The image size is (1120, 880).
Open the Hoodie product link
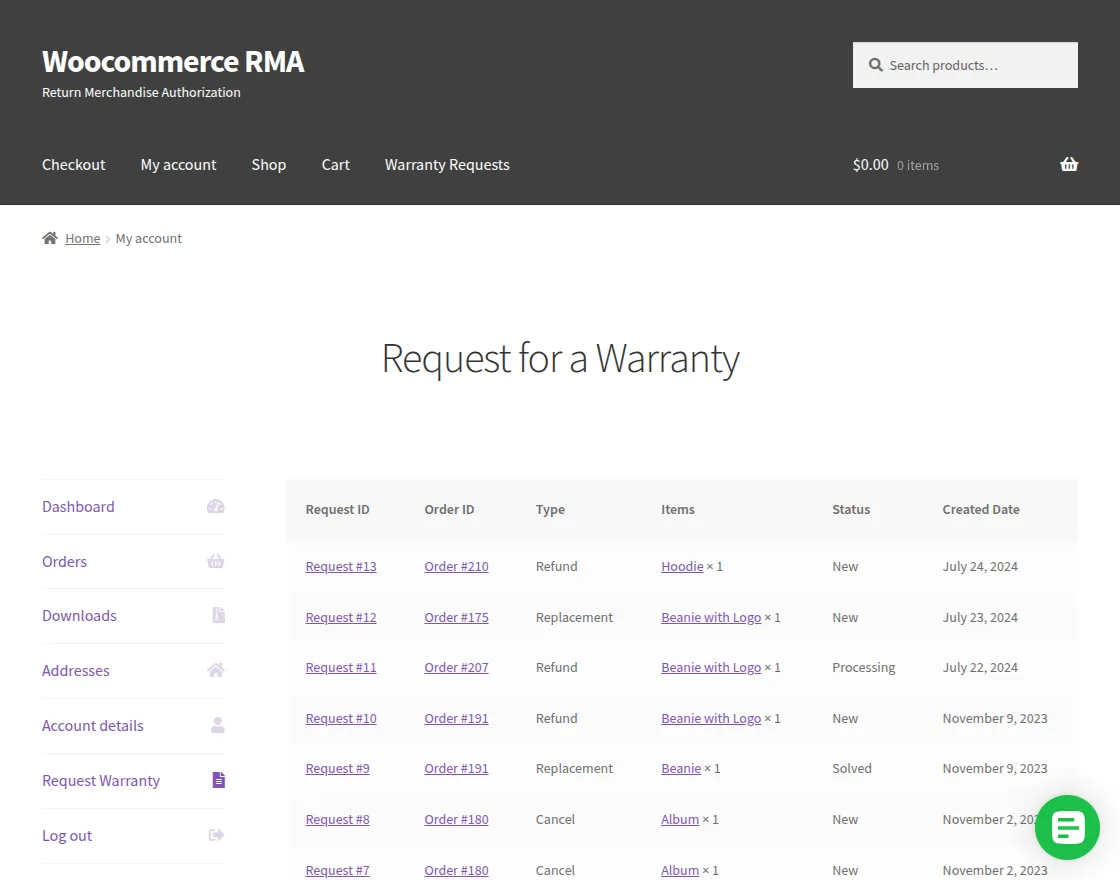click(681, 566)
